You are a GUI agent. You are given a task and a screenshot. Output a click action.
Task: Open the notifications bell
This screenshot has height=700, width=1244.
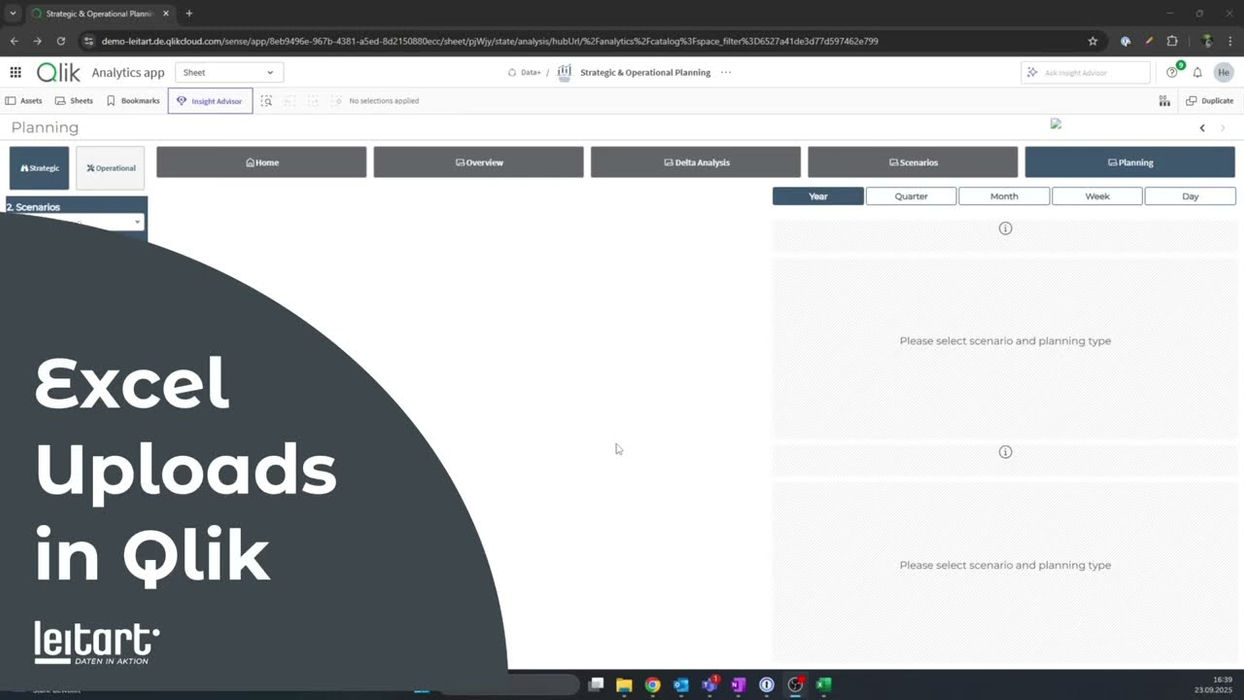click(1197, 72)
